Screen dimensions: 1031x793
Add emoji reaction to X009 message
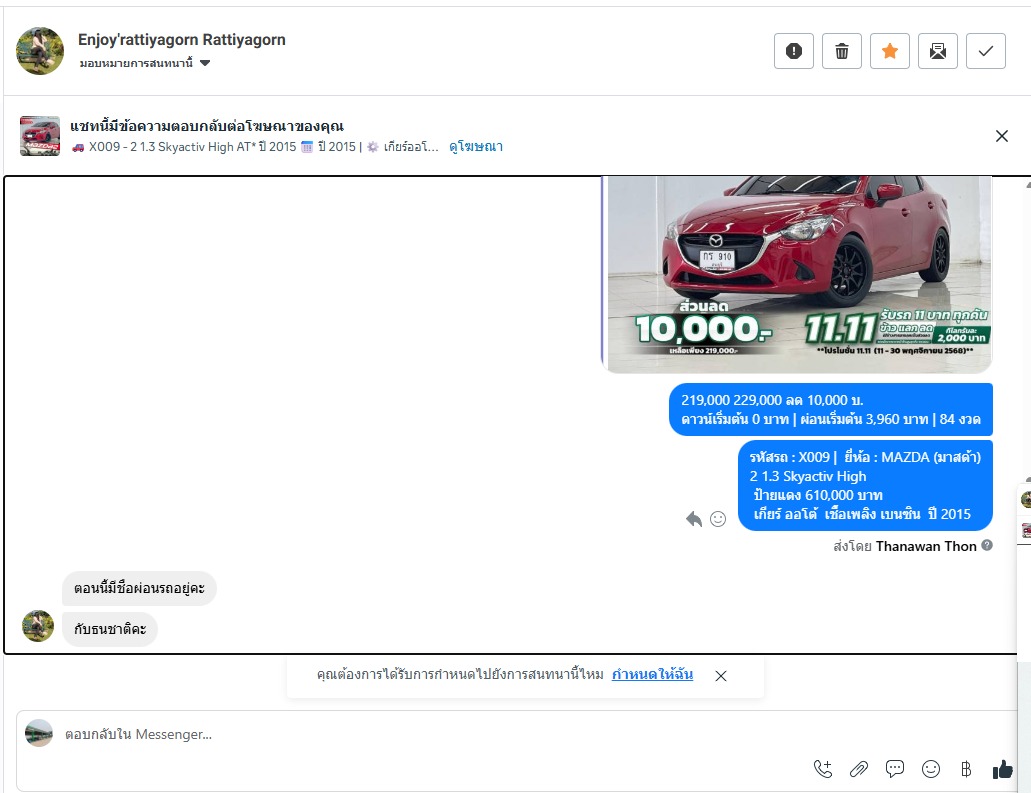click(x=718, y=519)
